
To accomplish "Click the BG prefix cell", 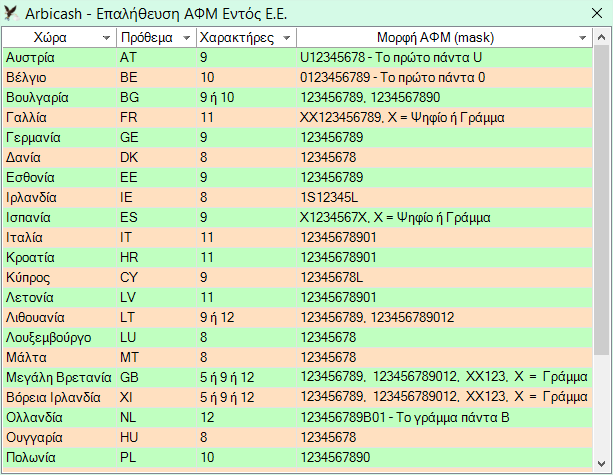I will [x=156, y=97].
